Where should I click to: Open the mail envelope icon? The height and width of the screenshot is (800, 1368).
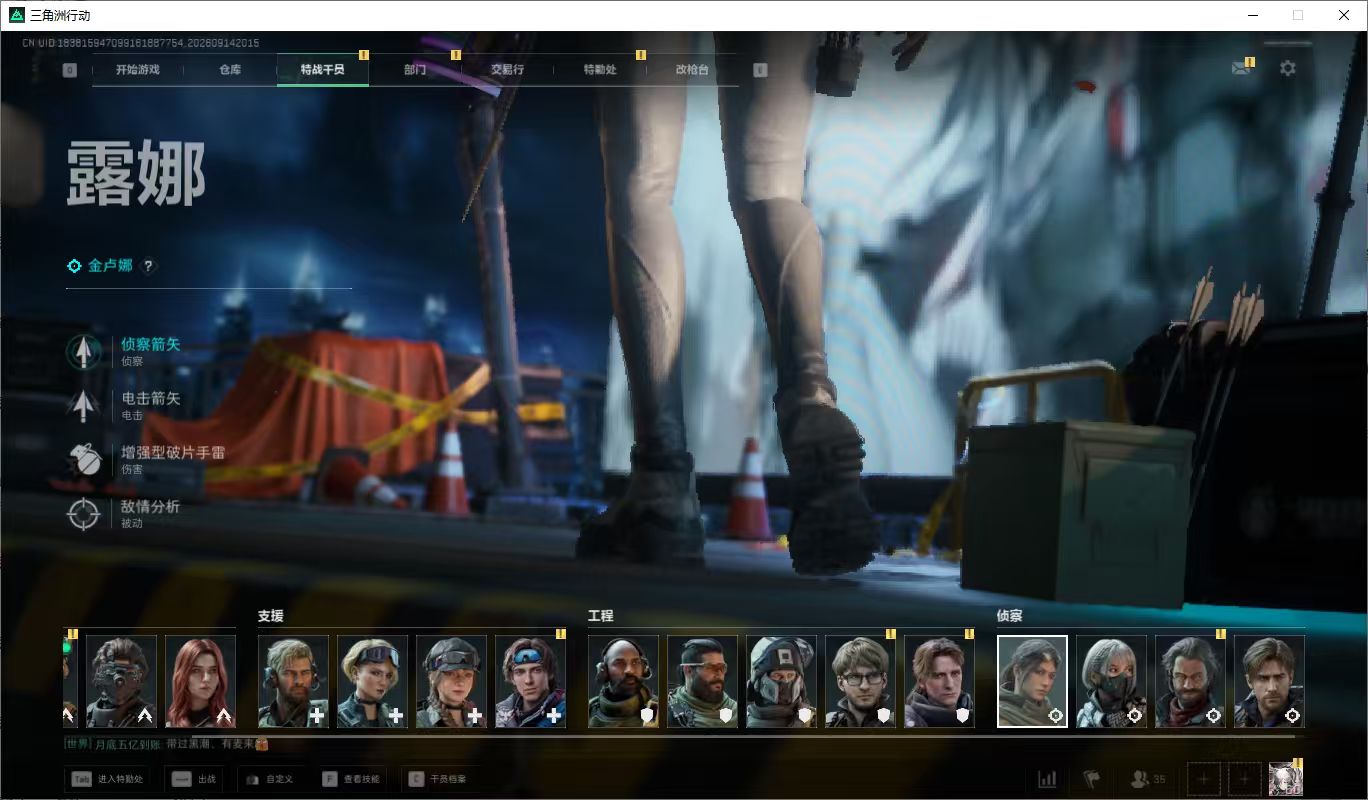point(1242,68)
